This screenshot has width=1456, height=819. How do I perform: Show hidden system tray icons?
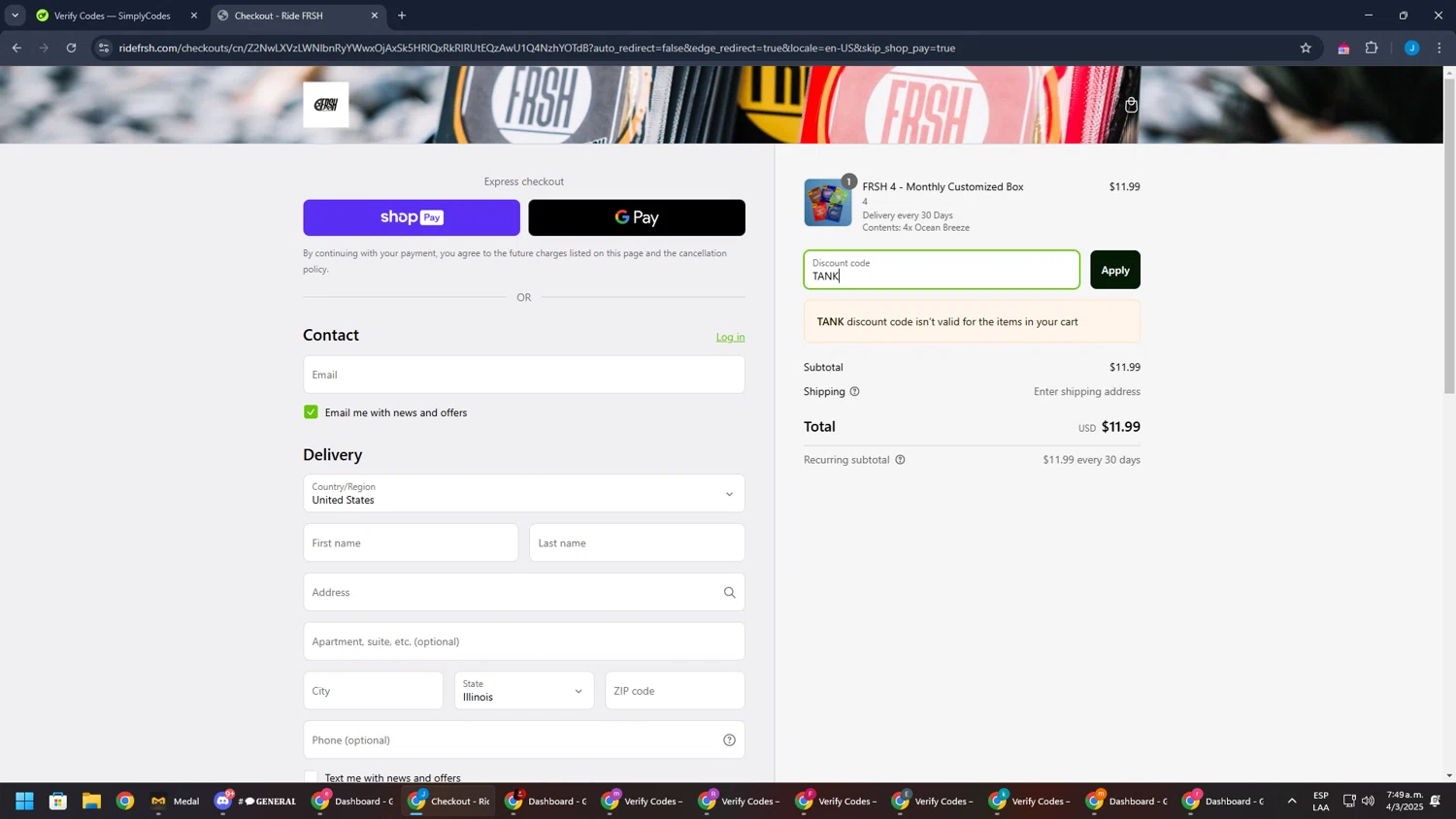point(1292,802)
